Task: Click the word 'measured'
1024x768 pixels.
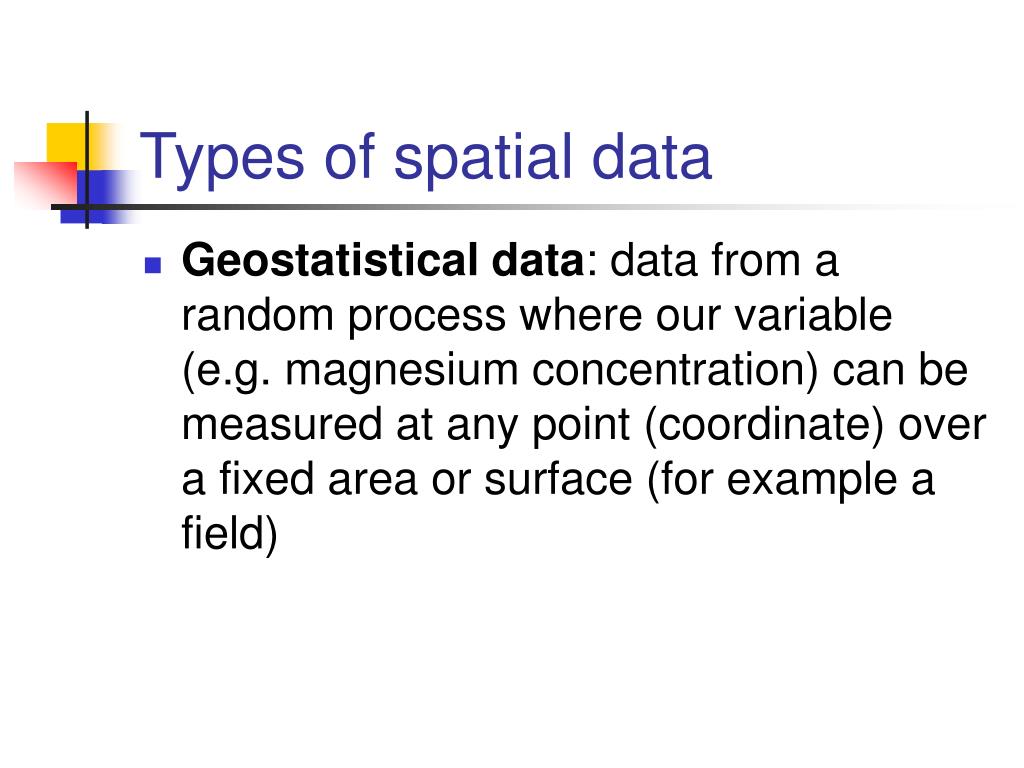Action: [281, 424]
